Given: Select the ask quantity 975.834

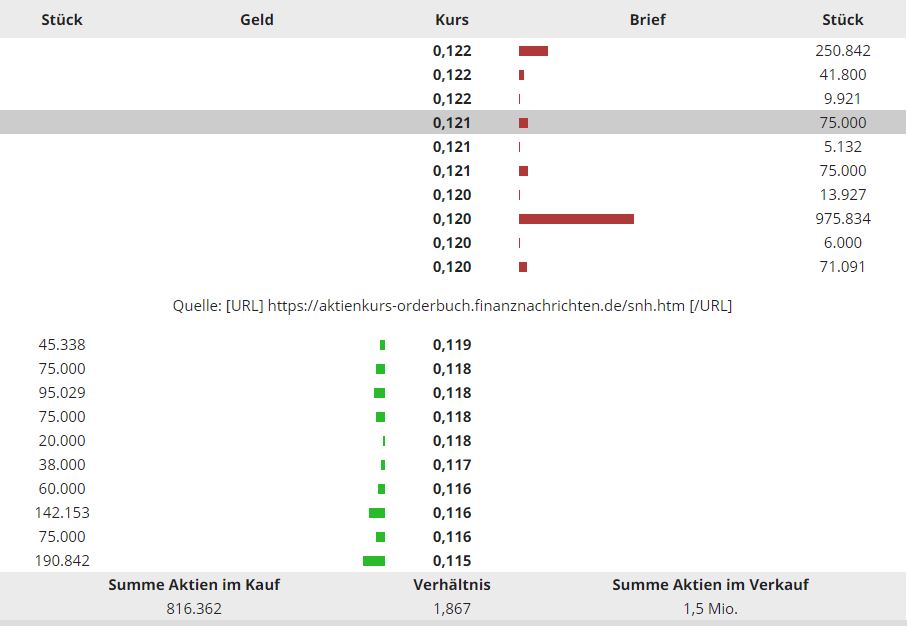Looking at the screenshot, I should pyautogui.click(x=842, y=219).
